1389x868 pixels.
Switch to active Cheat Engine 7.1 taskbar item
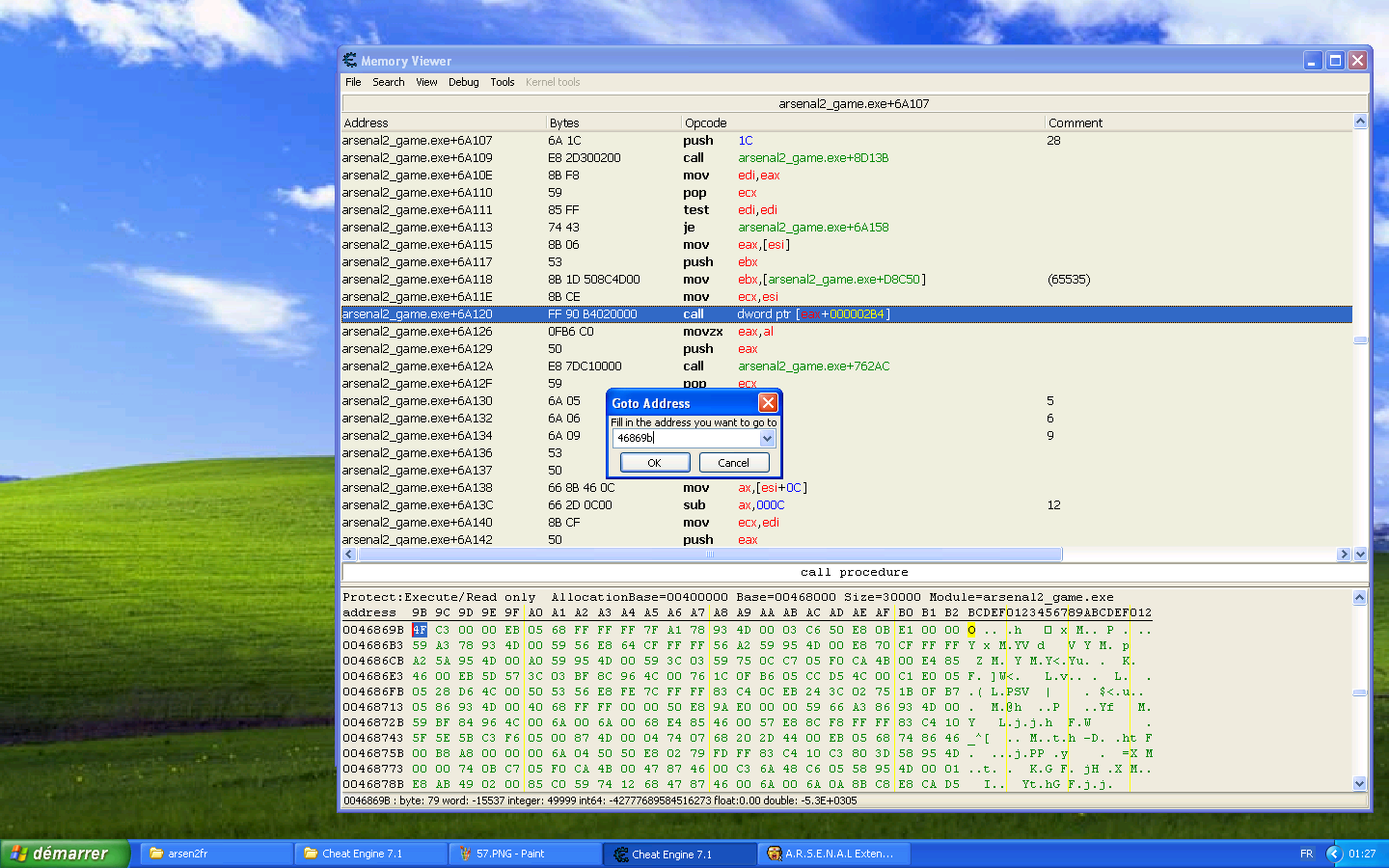[x=680, y=854]
